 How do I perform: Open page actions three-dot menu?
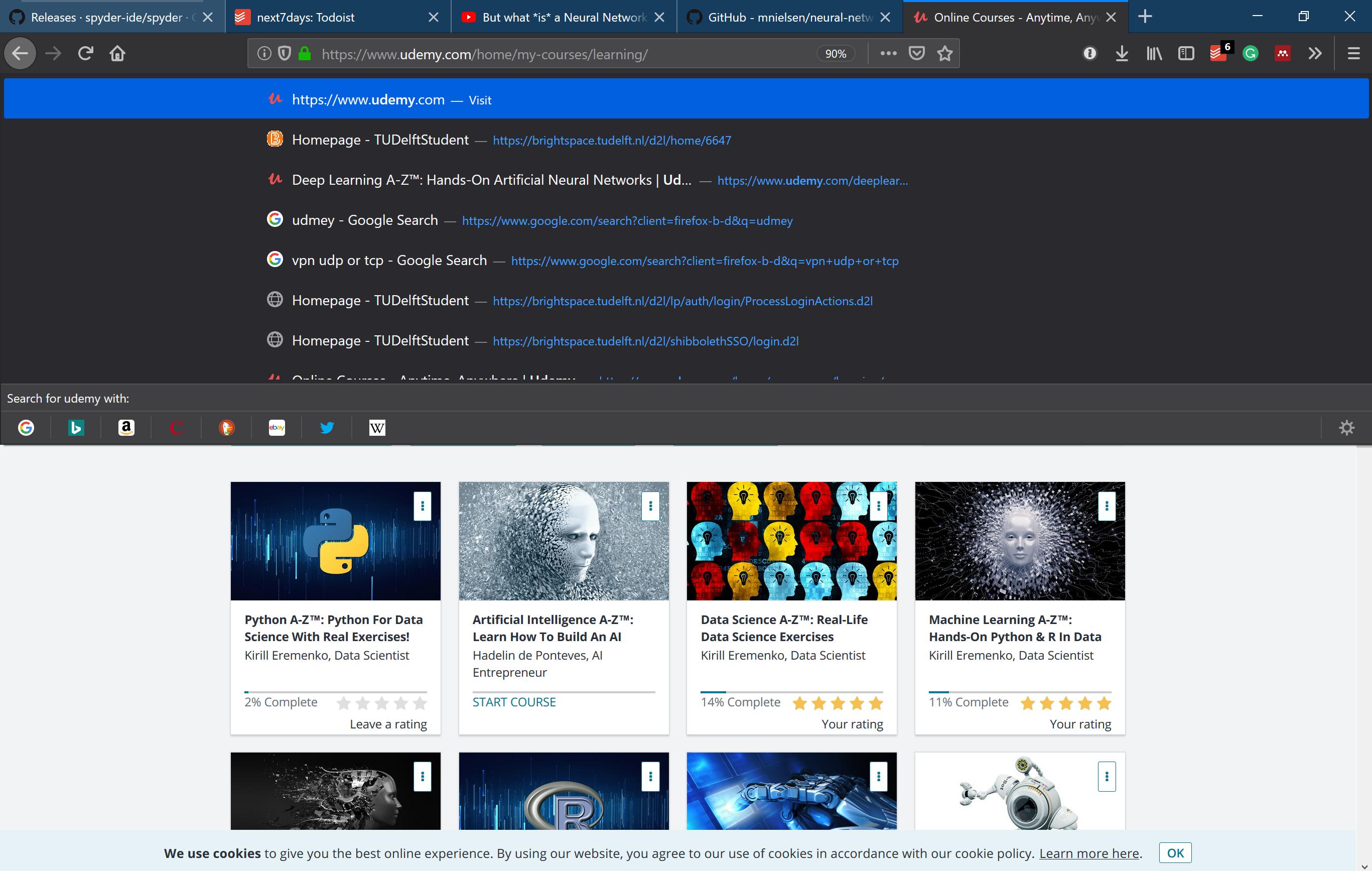point(888,54)
